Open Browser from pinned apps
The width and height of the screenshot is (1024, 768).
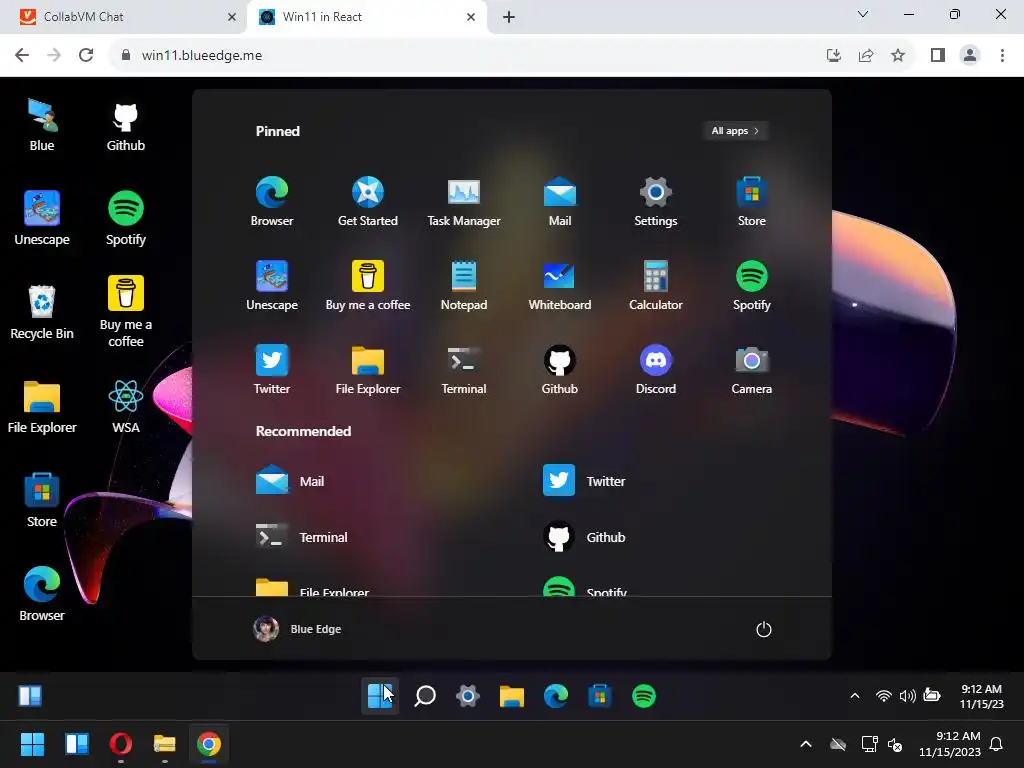tap(272, 201)
